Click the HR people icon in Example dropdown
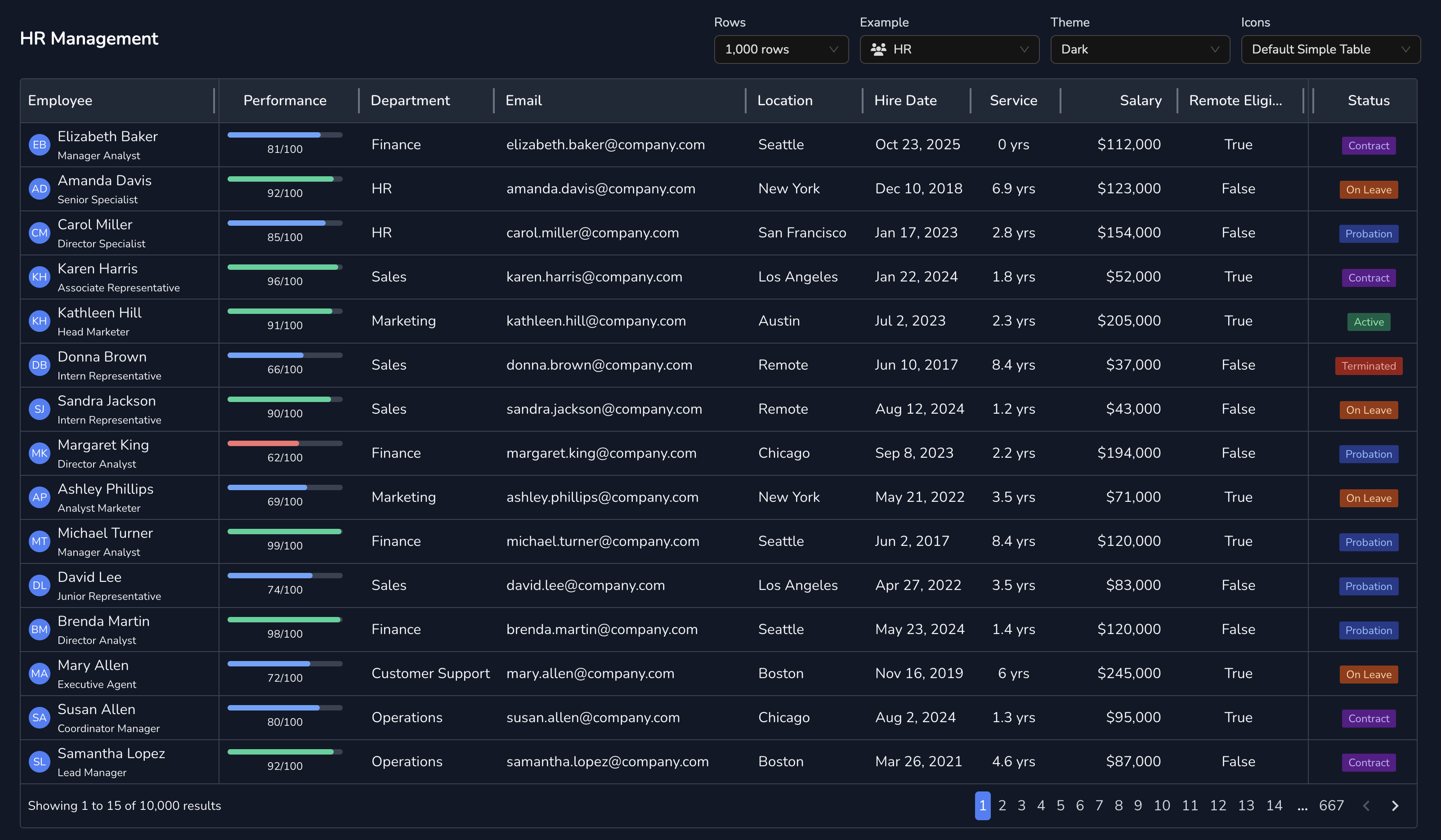Viewport: 1441px width, 840px height. [878, 49]
